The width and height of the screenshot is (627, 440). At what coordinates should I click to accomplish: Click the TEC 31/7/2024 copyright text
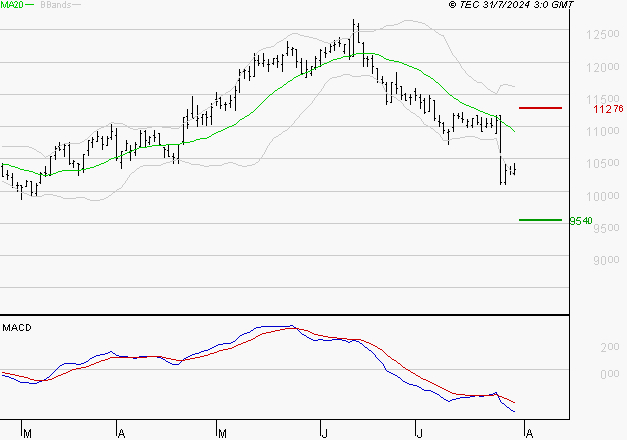pyautogui.click(x=511, y=5)
